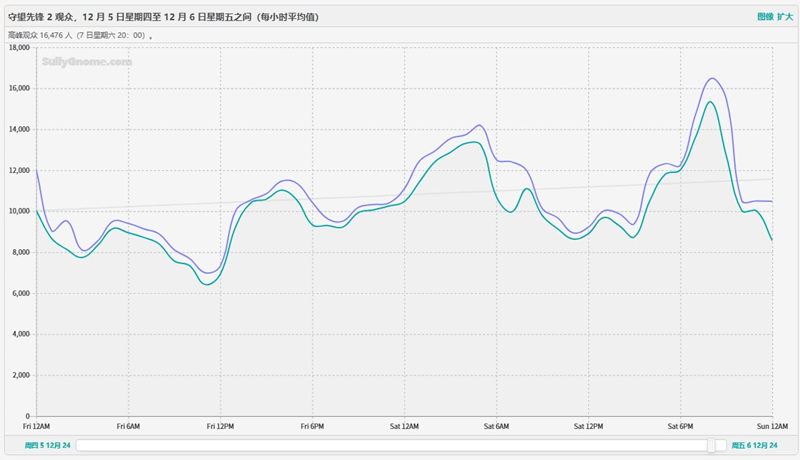The image size is (800, 460).
Task: Click the 高峰观众 16,476 人 peak subtitle
Action: [x=77, y=35]
